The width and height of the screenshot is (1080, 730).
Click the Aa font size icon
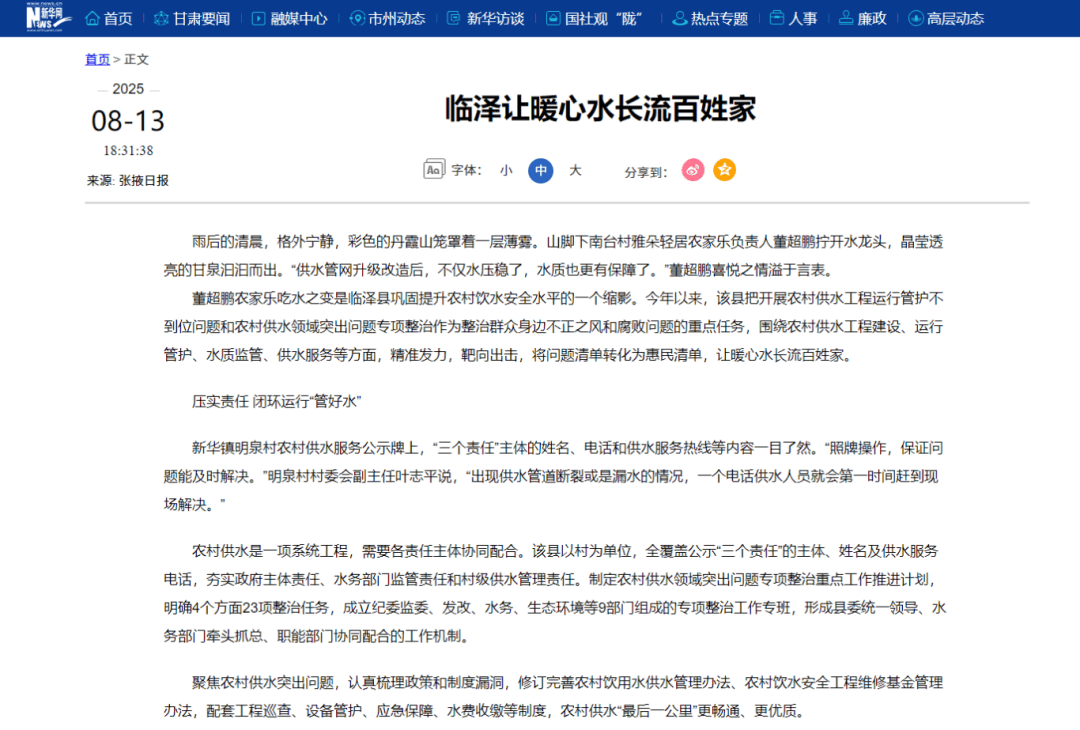click(x=434, y=169)
